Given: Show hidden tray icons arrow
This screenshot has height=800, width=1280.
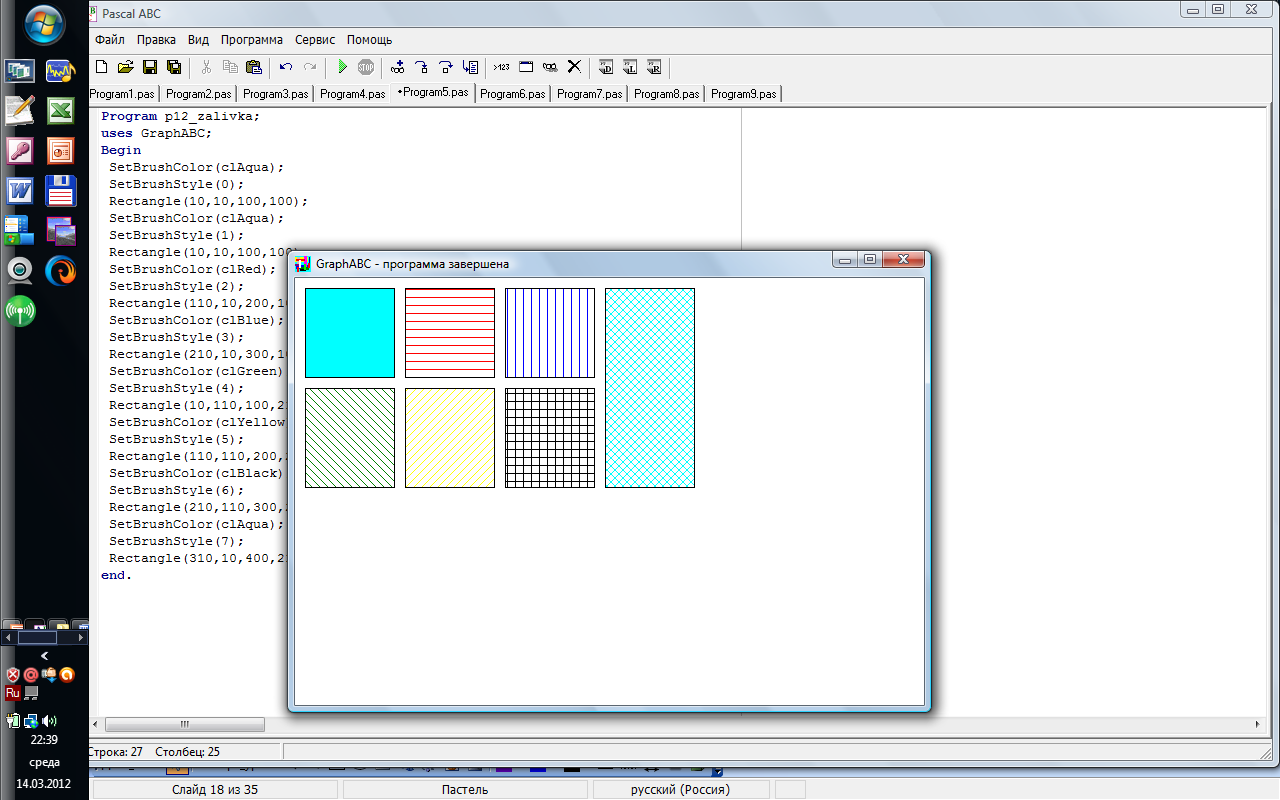Looking at the screenshot, I should coord(44,656).
